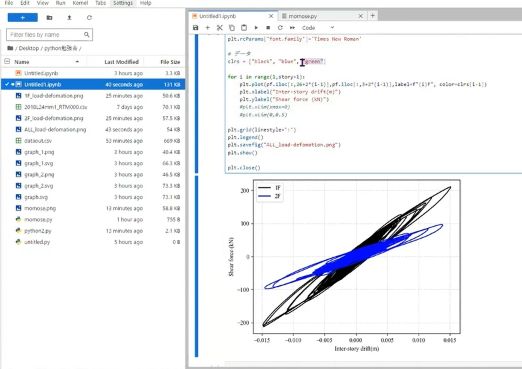Viewport: 522px width, 369px height.
Task: Restart kernel and run all cells icon
Action: tap(292, 28)
